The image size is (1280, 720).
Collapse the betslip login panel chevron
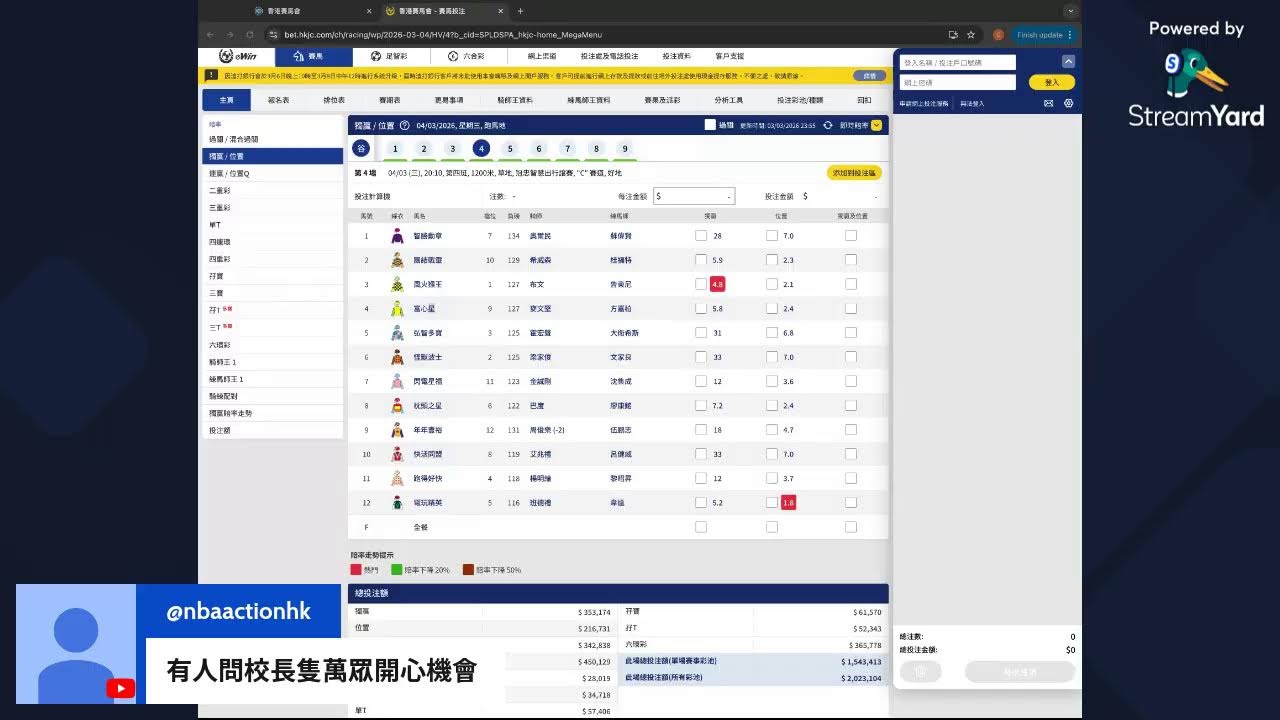point(1068,62)
